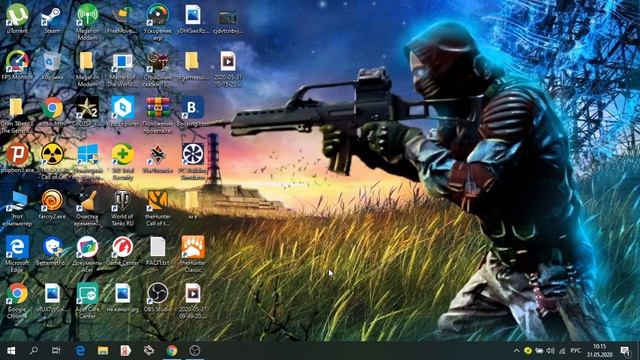Select the 360 Total Security shortcut
Image resolution: width=640 pixels, height=360 pixels.
coord(122,155)
